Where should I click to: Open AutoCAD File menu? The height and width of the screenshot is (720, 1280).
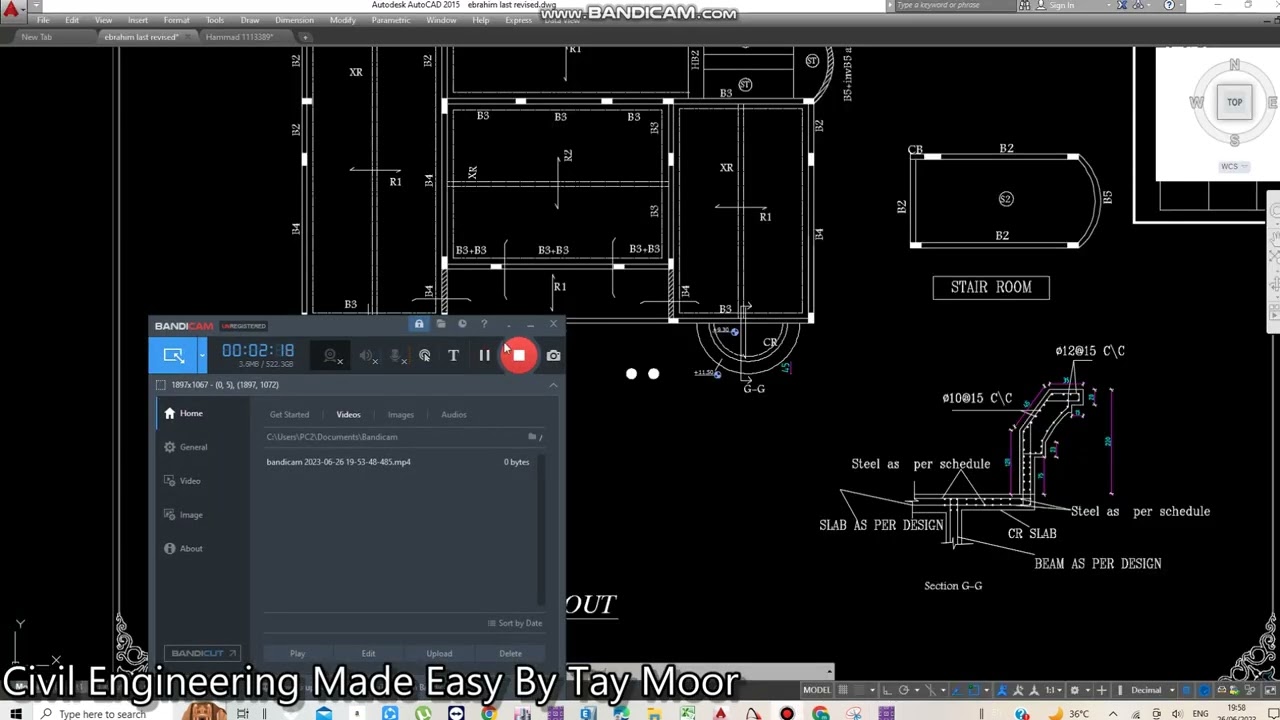(43, 20)
